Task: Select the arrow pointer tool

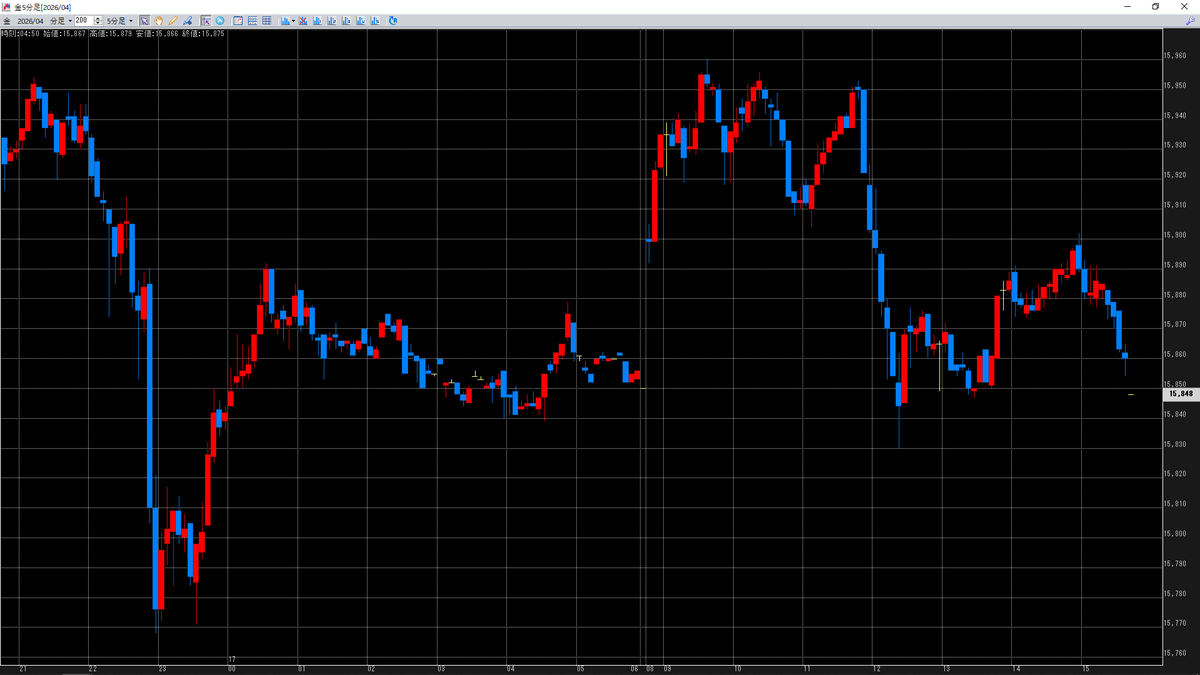Action: coord(144,21)
